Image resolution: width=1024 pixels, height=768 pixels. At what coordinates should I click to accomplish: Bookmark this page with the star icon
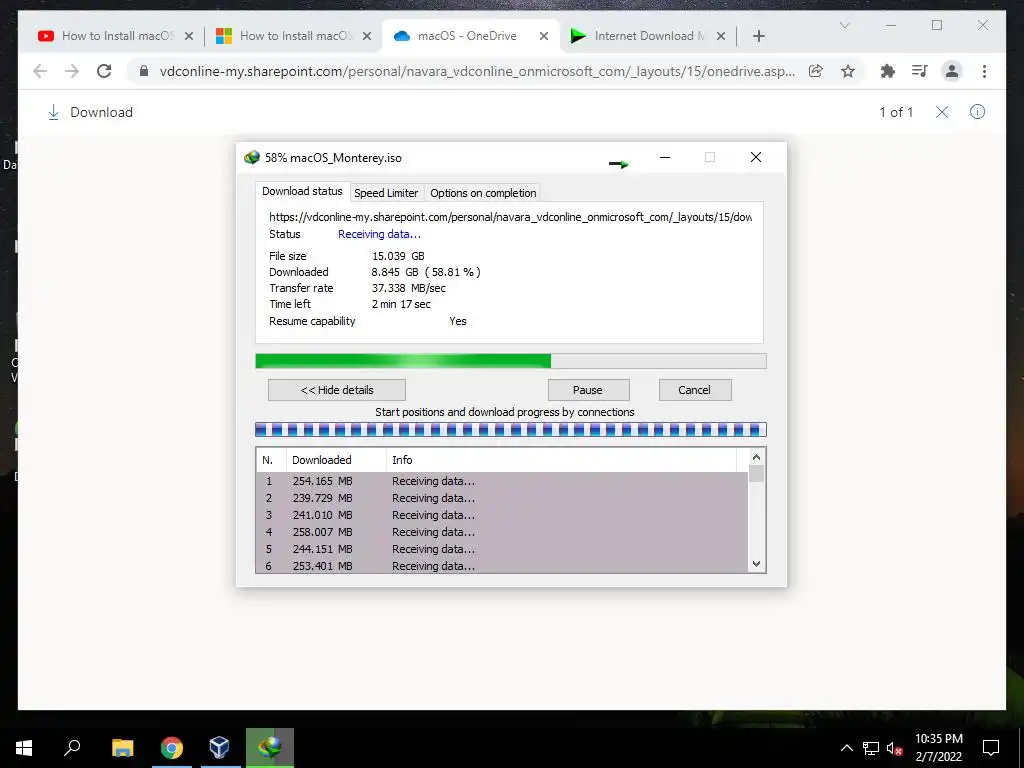848,71
